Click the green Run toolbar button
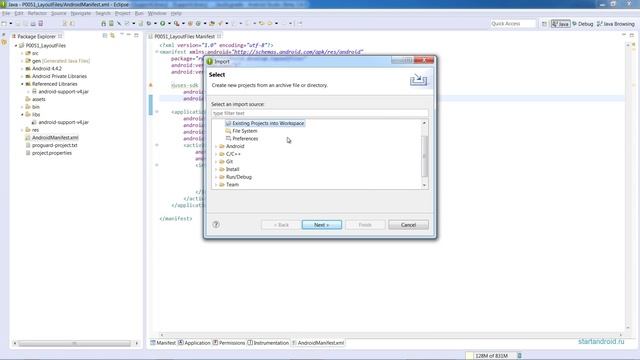640x360 pixels. click(162, 24)
